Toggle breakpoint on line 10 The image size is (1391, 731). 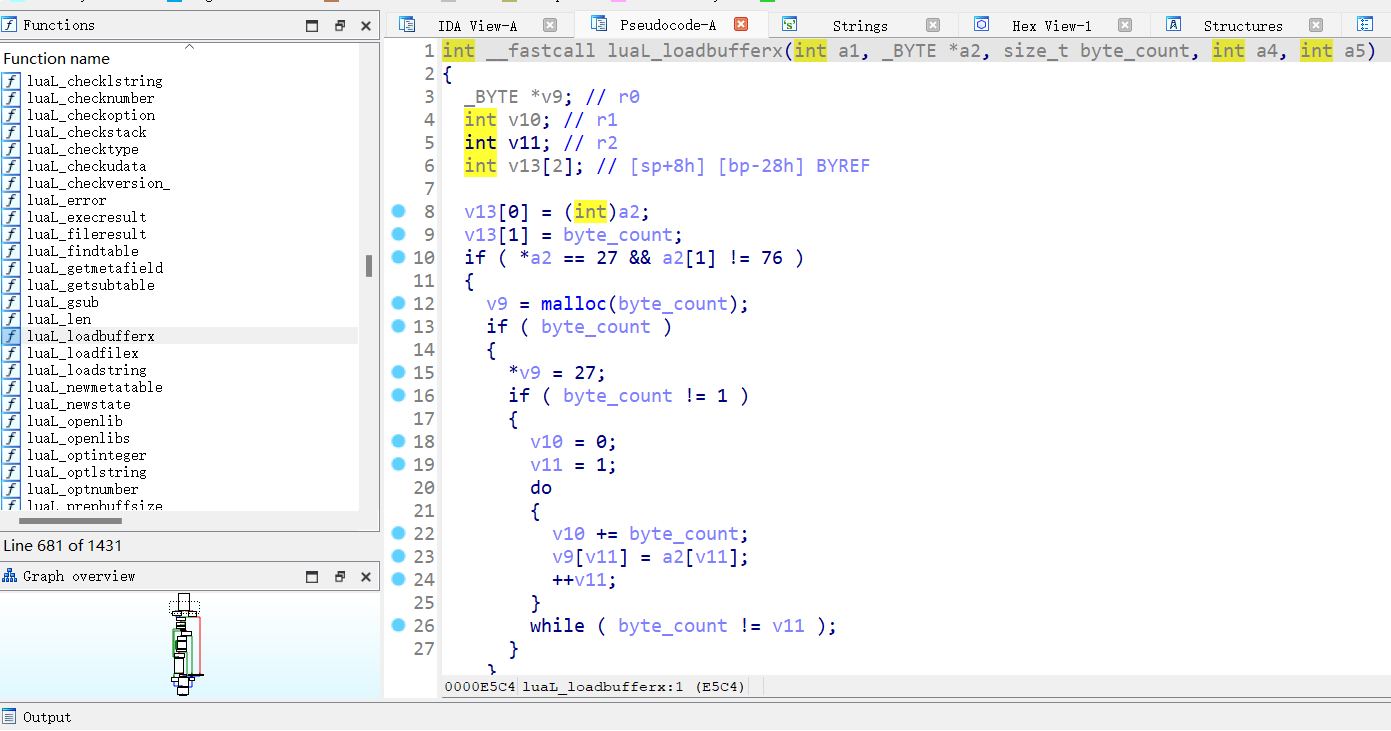click(x=399, y=257)
